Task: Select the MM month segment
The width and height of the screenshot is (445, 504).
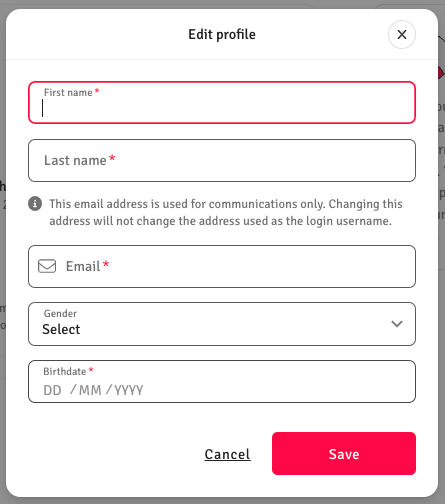Action: pos(90,390)
